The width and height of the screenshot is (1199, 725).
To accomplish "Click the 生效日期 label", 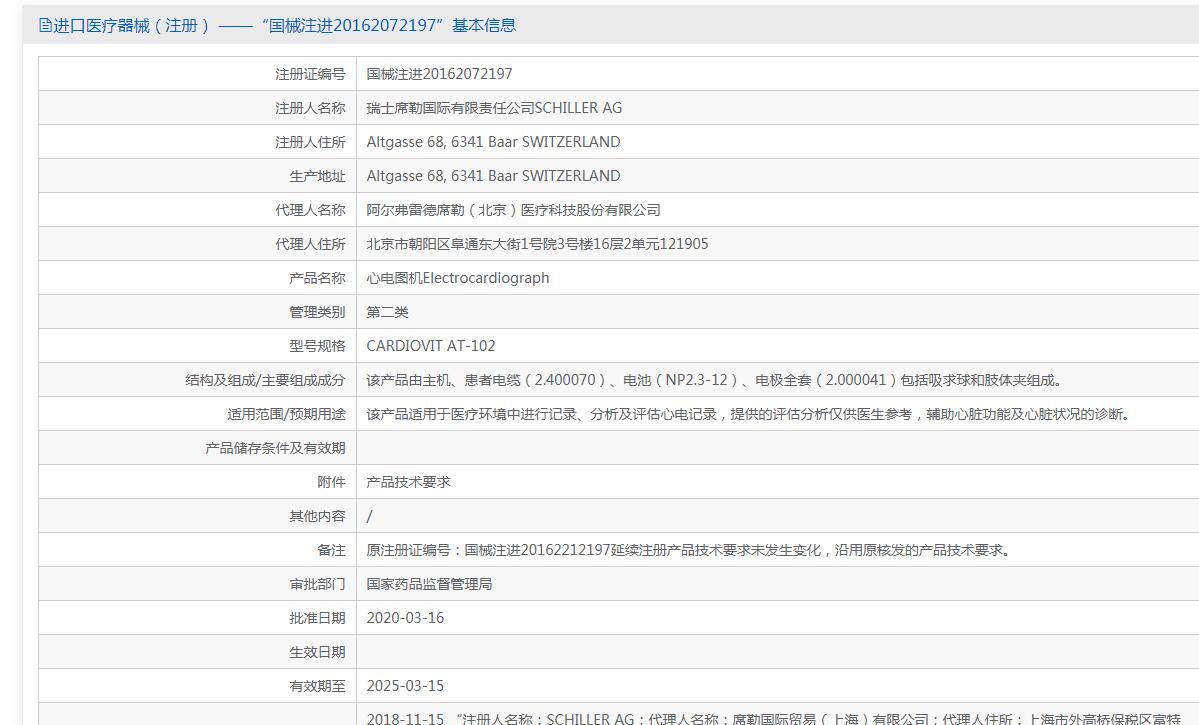I will [317, 652].
